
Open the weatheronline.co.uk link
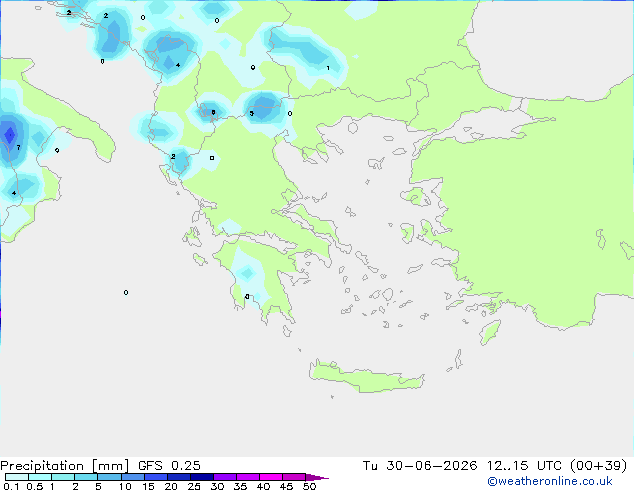tap(550, 481)
